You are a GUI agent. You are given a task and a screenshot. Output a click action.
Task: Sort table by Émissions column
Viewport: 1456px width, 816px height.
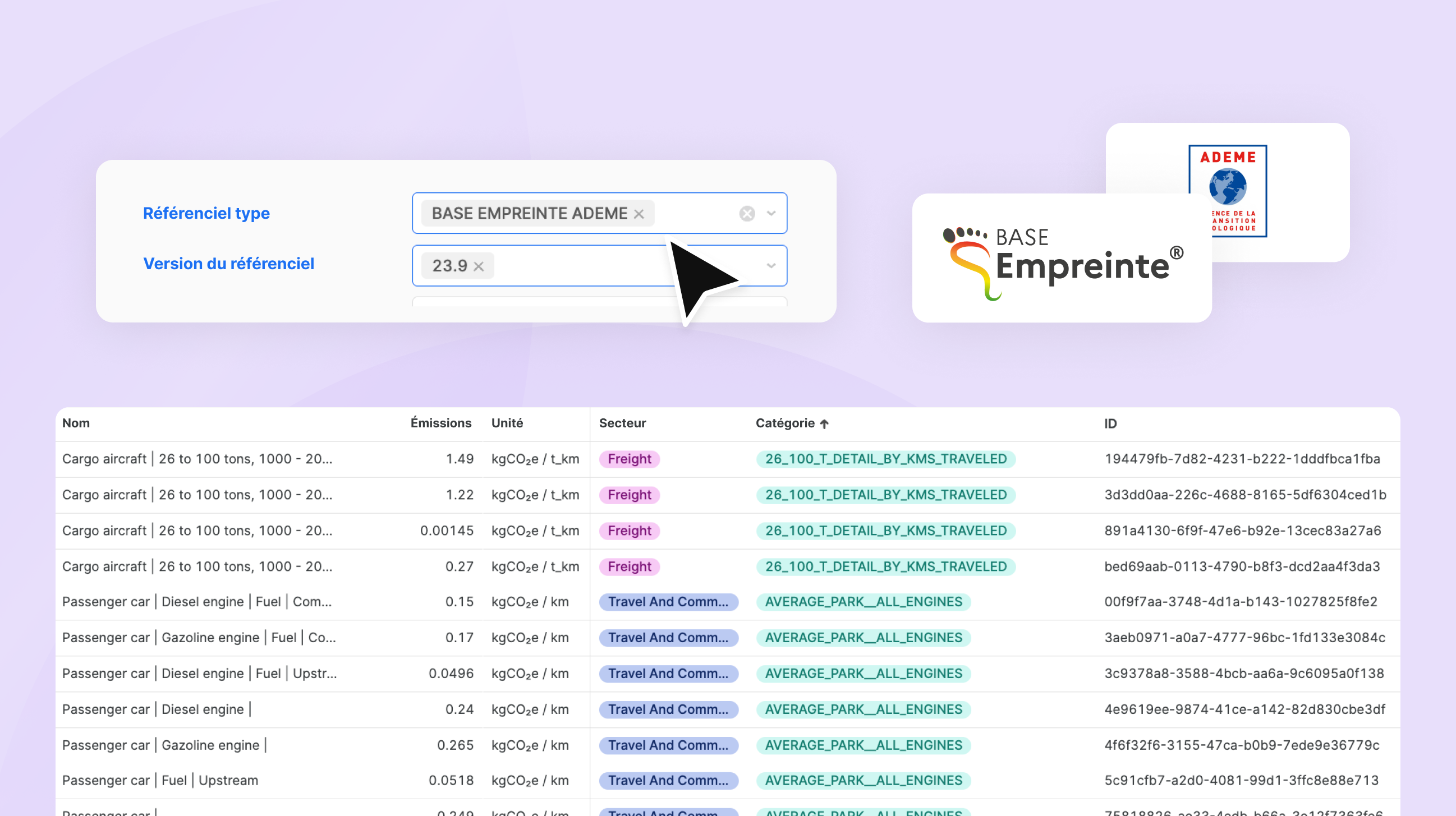click(x=440, y=423)
